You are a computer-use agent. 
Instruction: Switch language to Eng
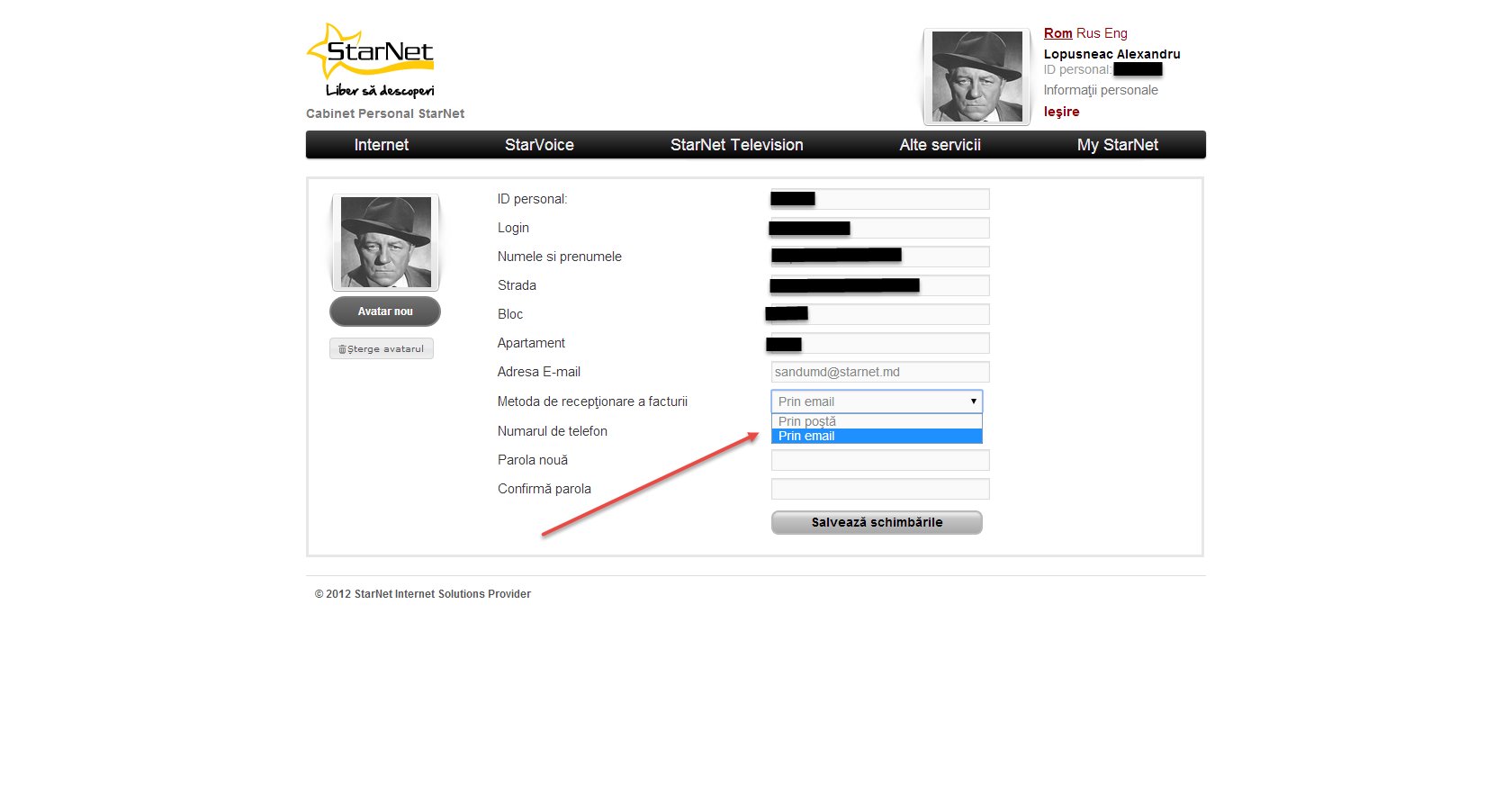coord(1116,33)
